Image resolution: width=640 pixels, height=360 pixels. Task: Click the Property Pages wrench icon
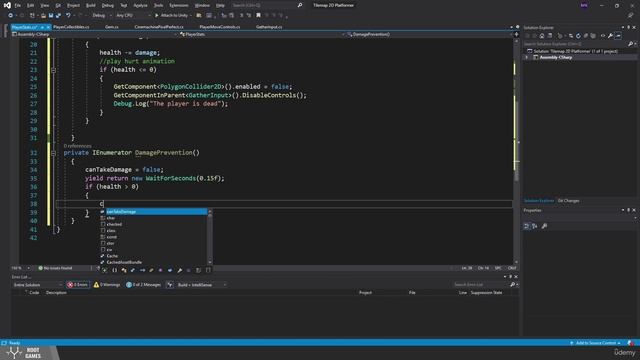pos(544,226)
